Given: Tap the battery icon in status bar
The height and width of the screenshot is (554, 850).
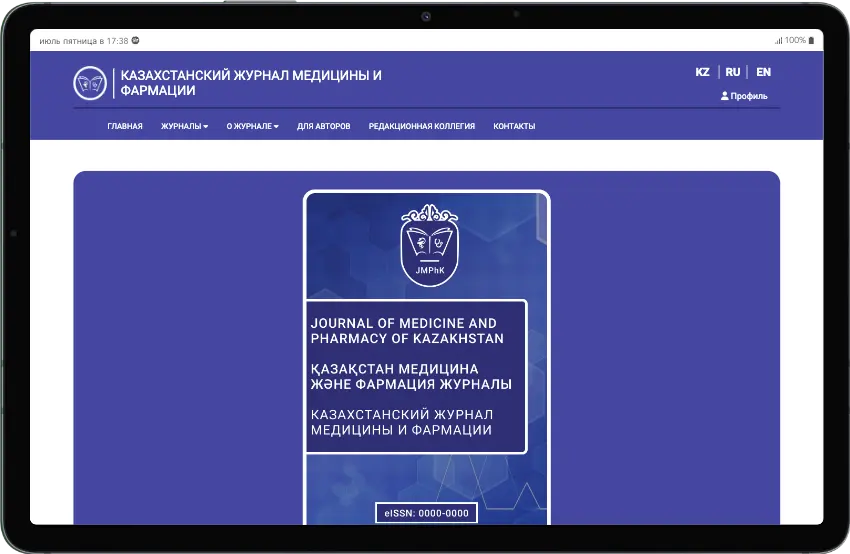Looking at the screenshot, I should coord(811,41).
